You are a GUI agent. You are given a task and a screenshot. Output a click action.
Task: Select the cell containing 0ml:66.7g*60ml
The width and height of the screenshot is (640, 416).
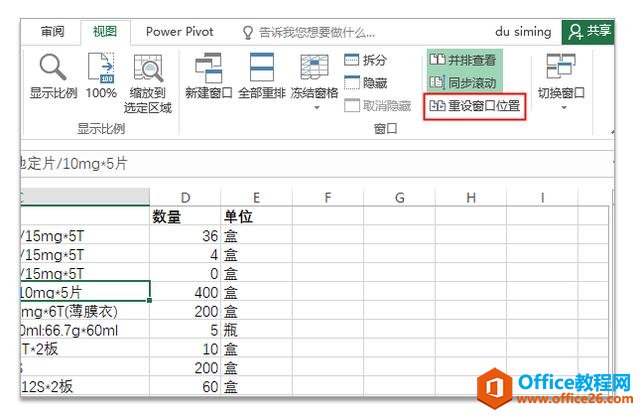pyautogui.click(x=85, y=330)
